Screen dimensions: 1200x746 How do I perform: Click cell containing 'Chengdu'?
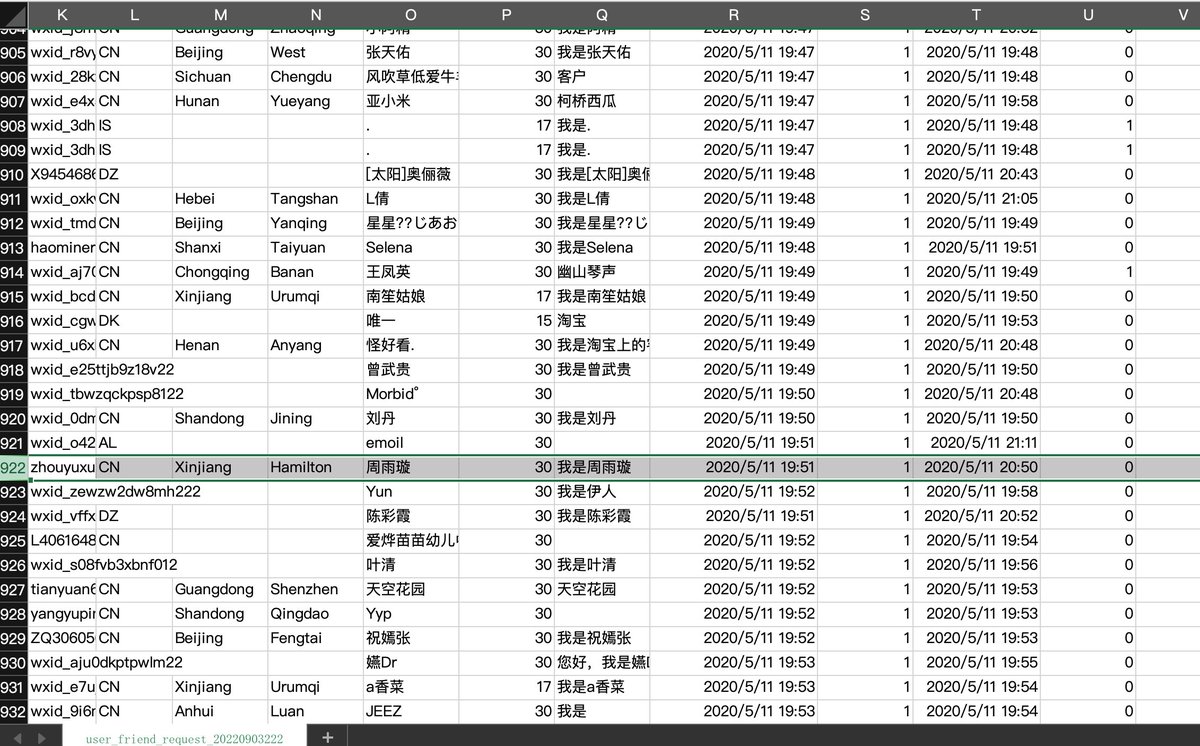[x=316, y=77]
